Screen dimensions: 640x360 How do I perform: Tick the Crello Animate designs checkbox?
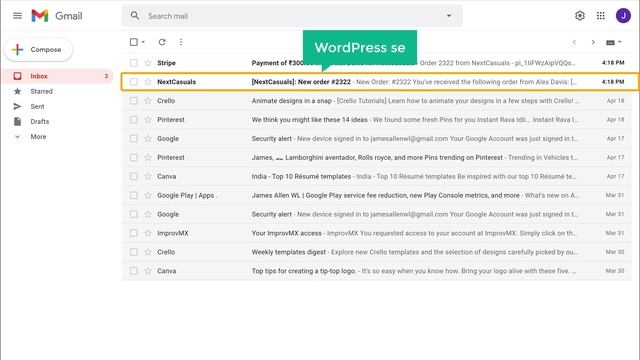(x=133, y=100)
